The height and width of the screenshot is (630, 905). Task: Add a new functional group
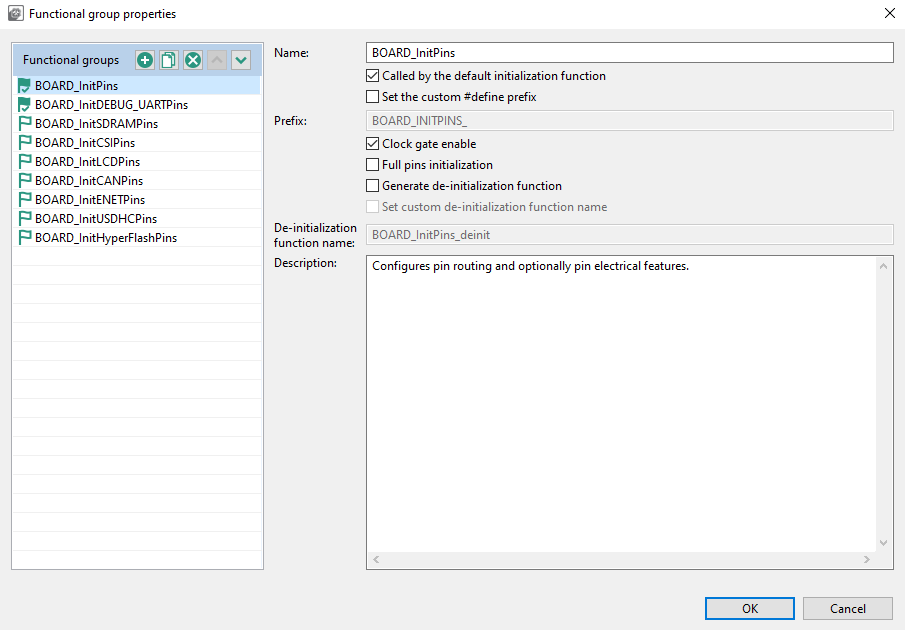point(145,60)
